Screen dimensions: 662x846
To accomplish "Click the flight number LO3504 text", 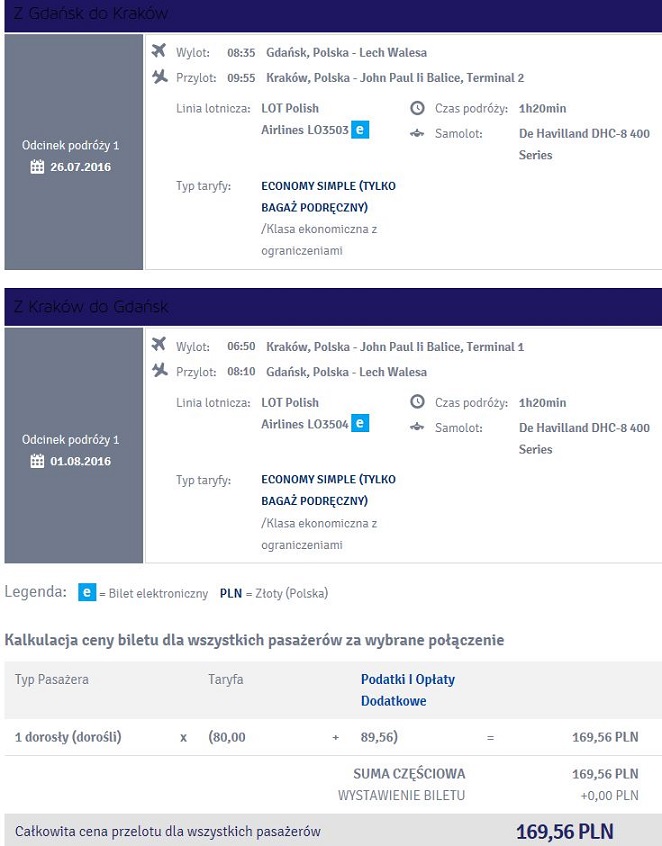I will (x=327, y=424).
